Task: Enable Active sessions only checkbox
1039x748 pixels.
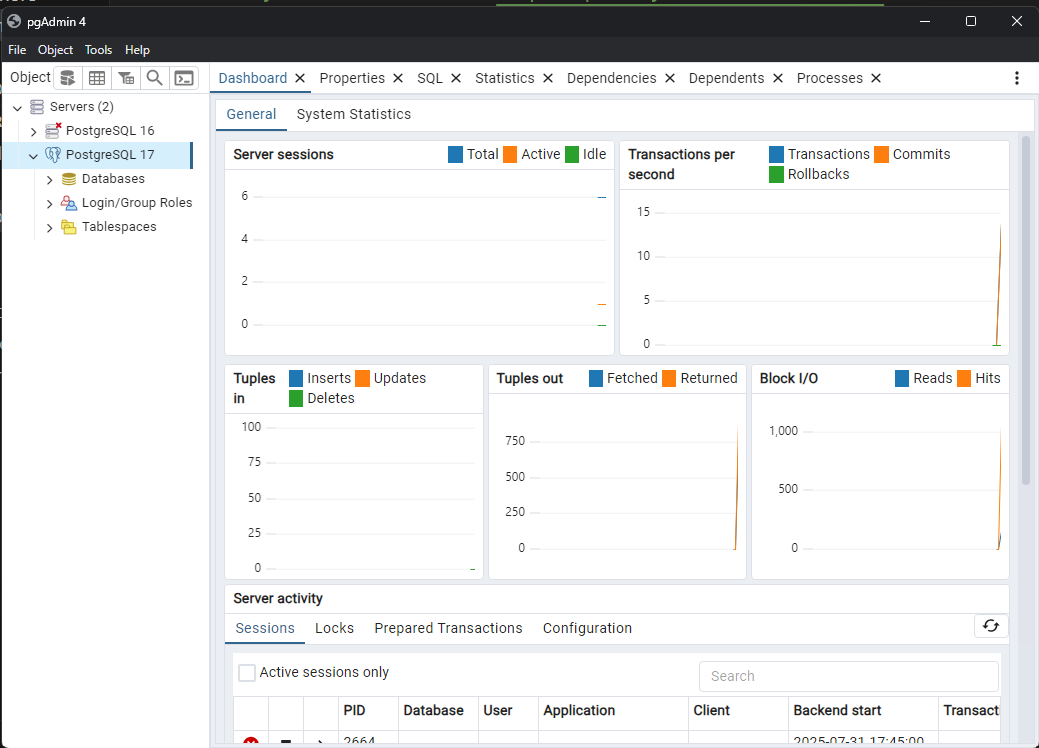Action: (x=246, y=672)
